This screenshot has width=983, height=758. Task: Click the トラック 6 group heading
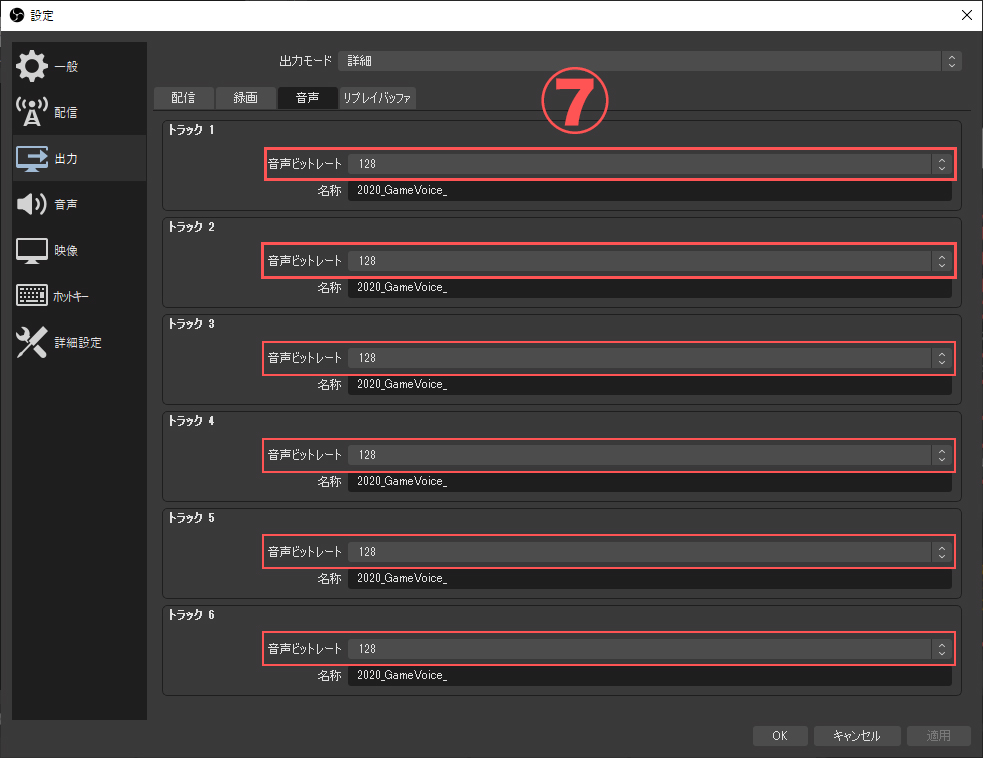tap(191, 615)
